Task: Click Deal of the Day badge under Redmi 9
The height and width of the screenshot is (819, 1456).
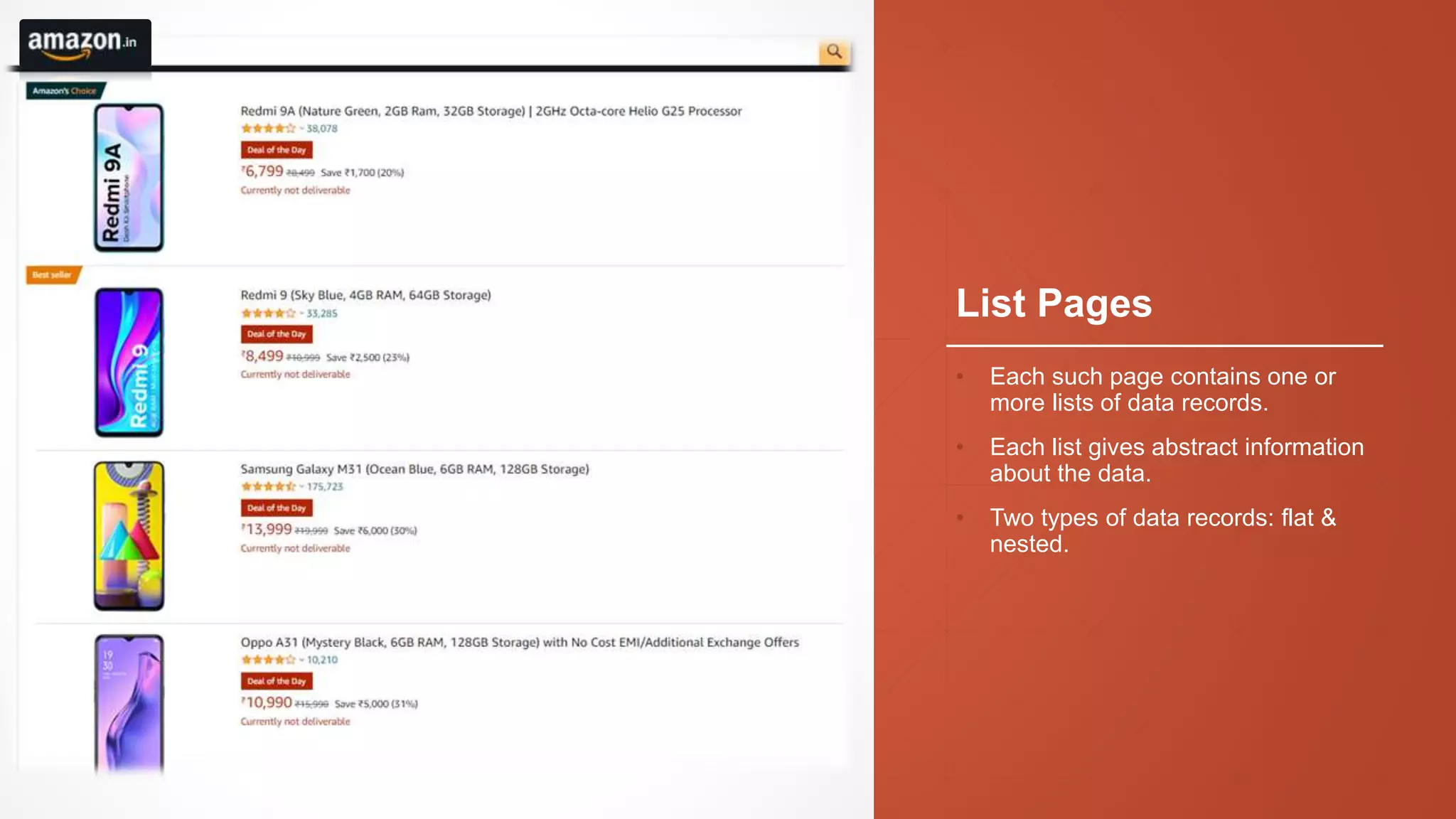Action: (x=277, y=334)
